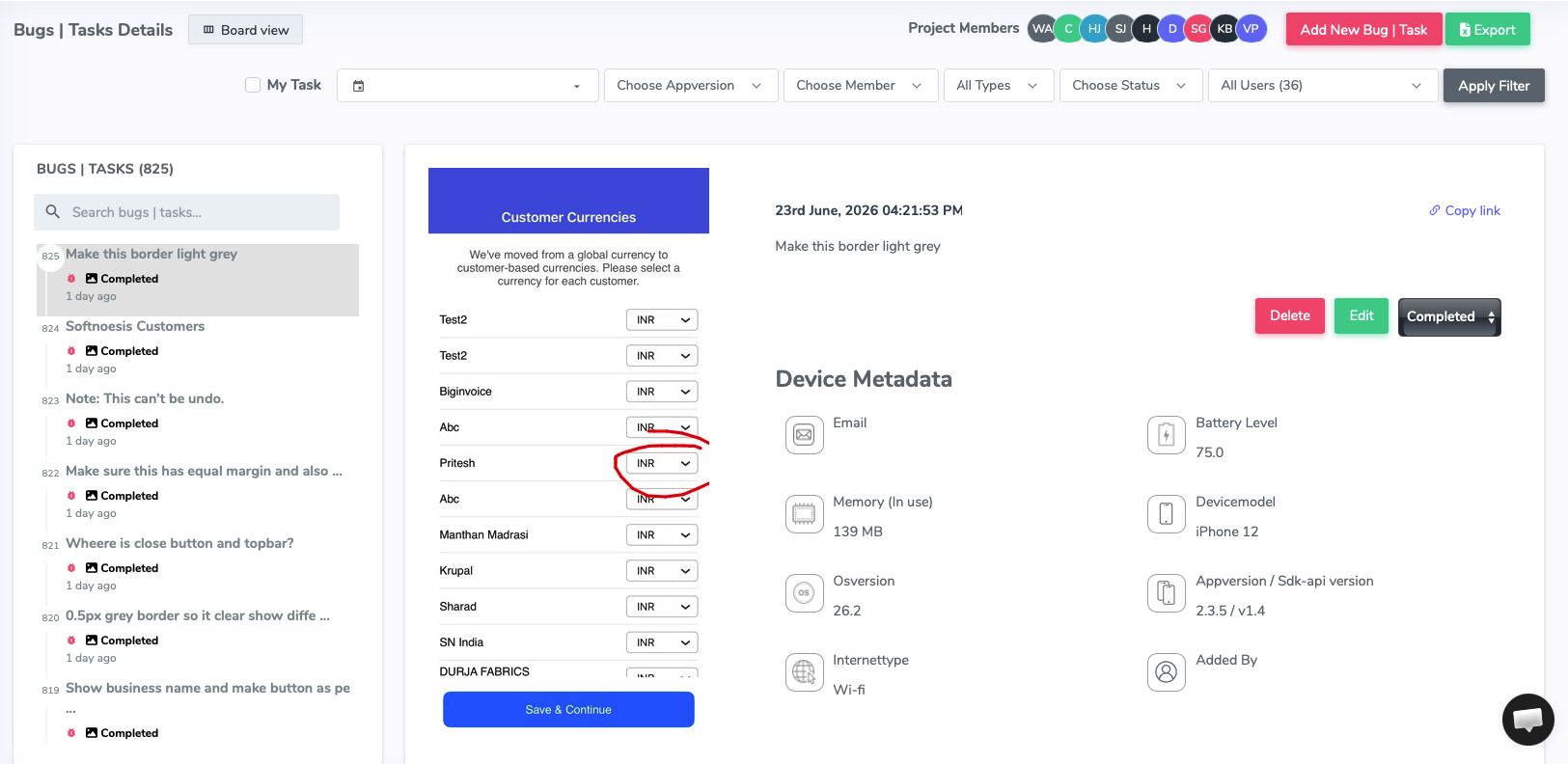Click the green C member avatar
Screen dimensions: 1568x764
[x=1068, y=29]
